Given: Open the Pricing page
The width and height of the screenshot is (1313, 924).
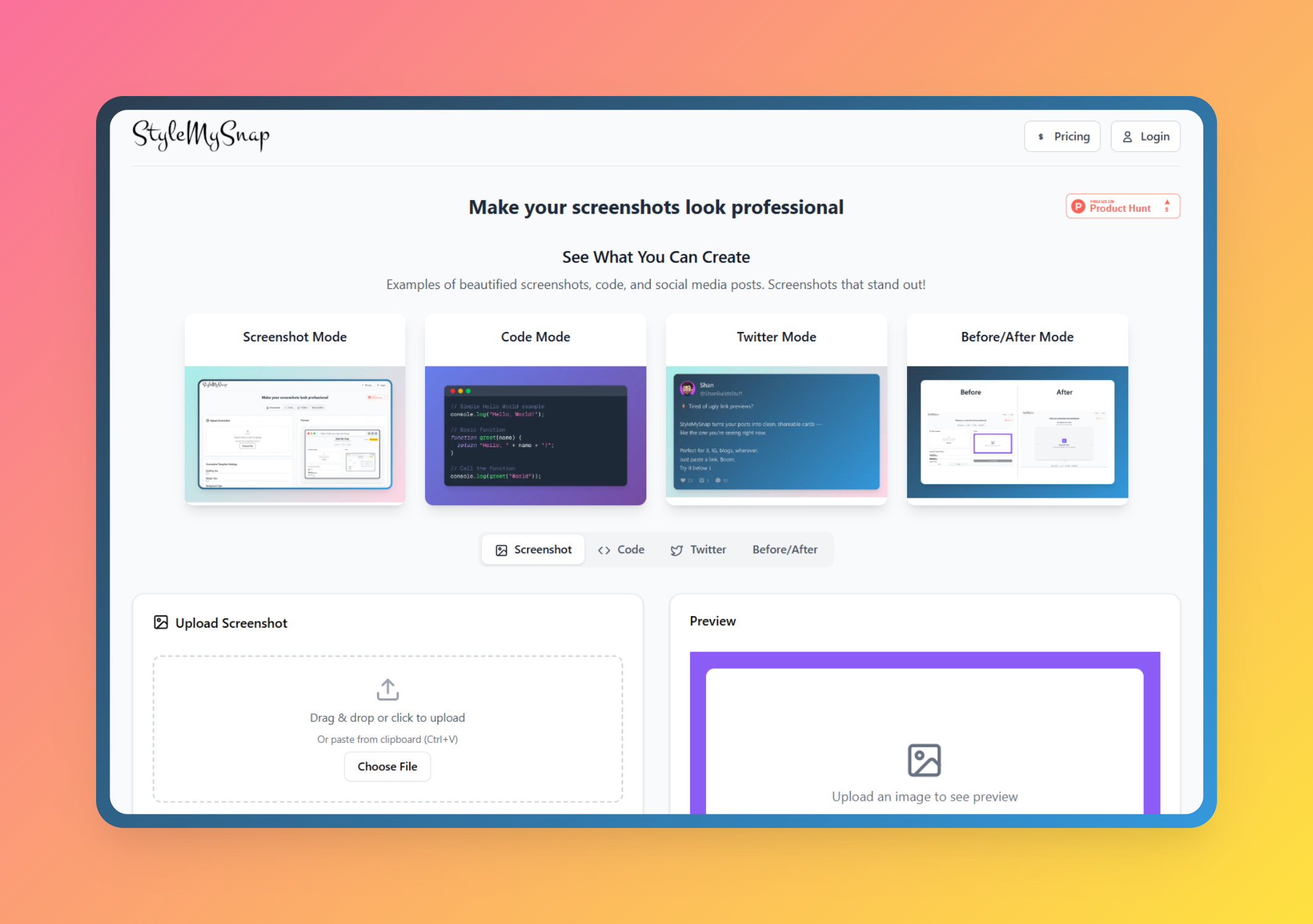Looking at the screenshot, I should tap(1062, 137).
